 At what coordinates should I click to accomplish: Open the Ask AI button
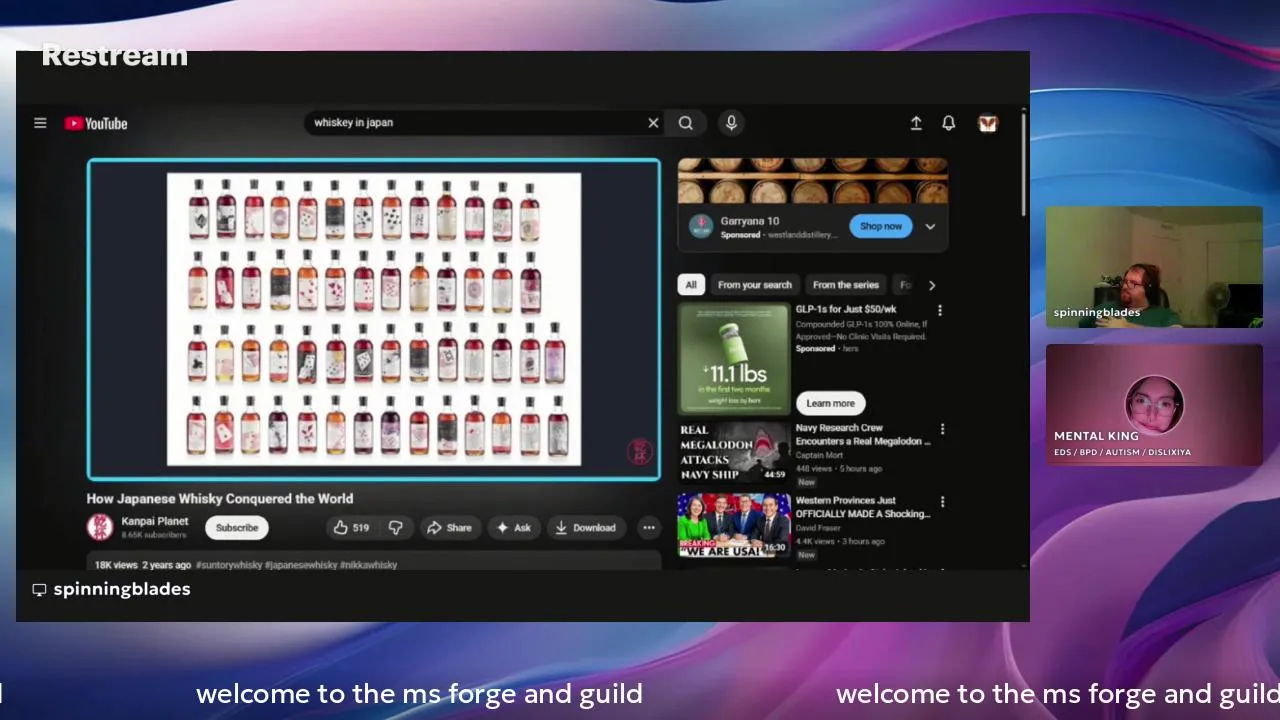[x=514, y=528]
